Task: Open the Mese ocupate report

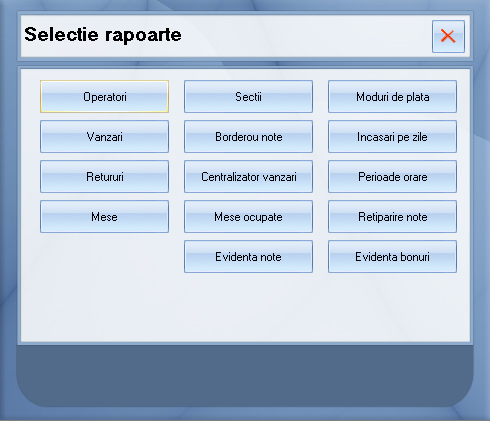Action: (248, 217)
